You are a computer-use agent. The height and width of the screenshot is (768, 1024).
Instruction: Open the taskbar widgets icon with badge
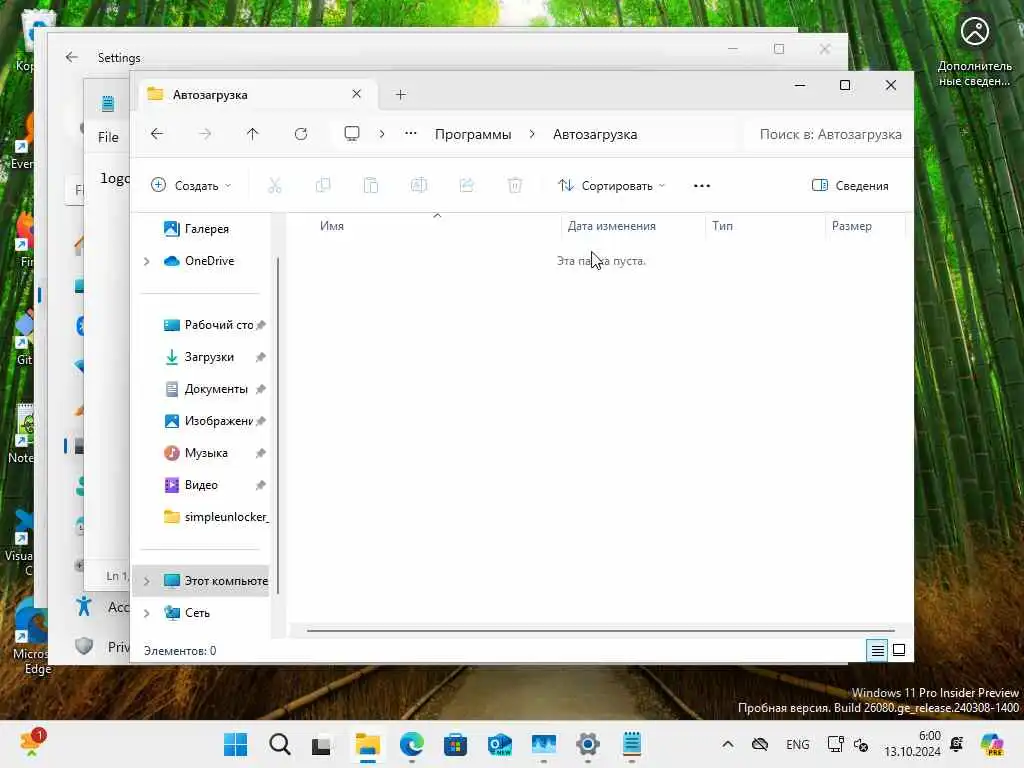click(x=33, y=743)
